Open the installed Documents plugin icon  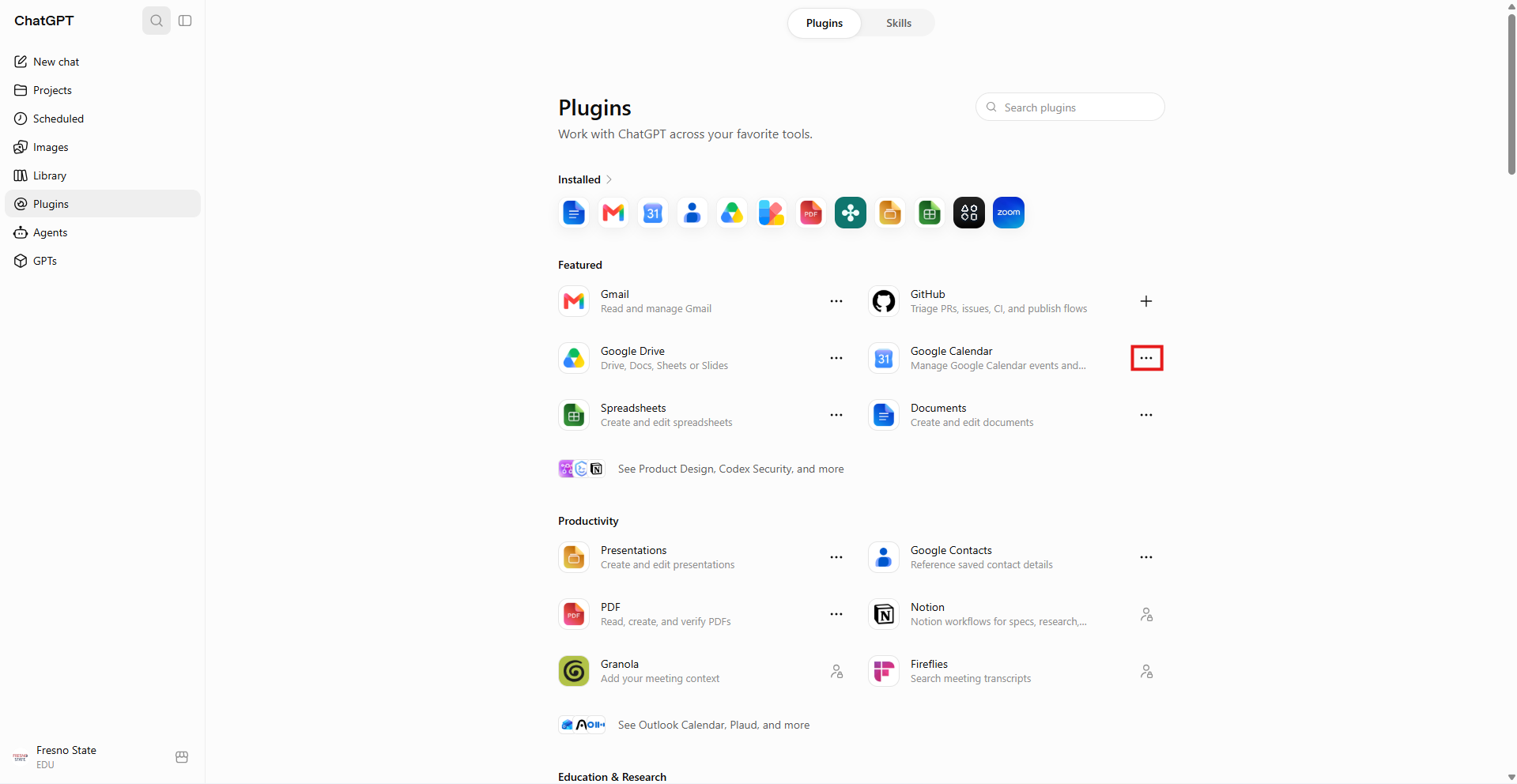574,213
